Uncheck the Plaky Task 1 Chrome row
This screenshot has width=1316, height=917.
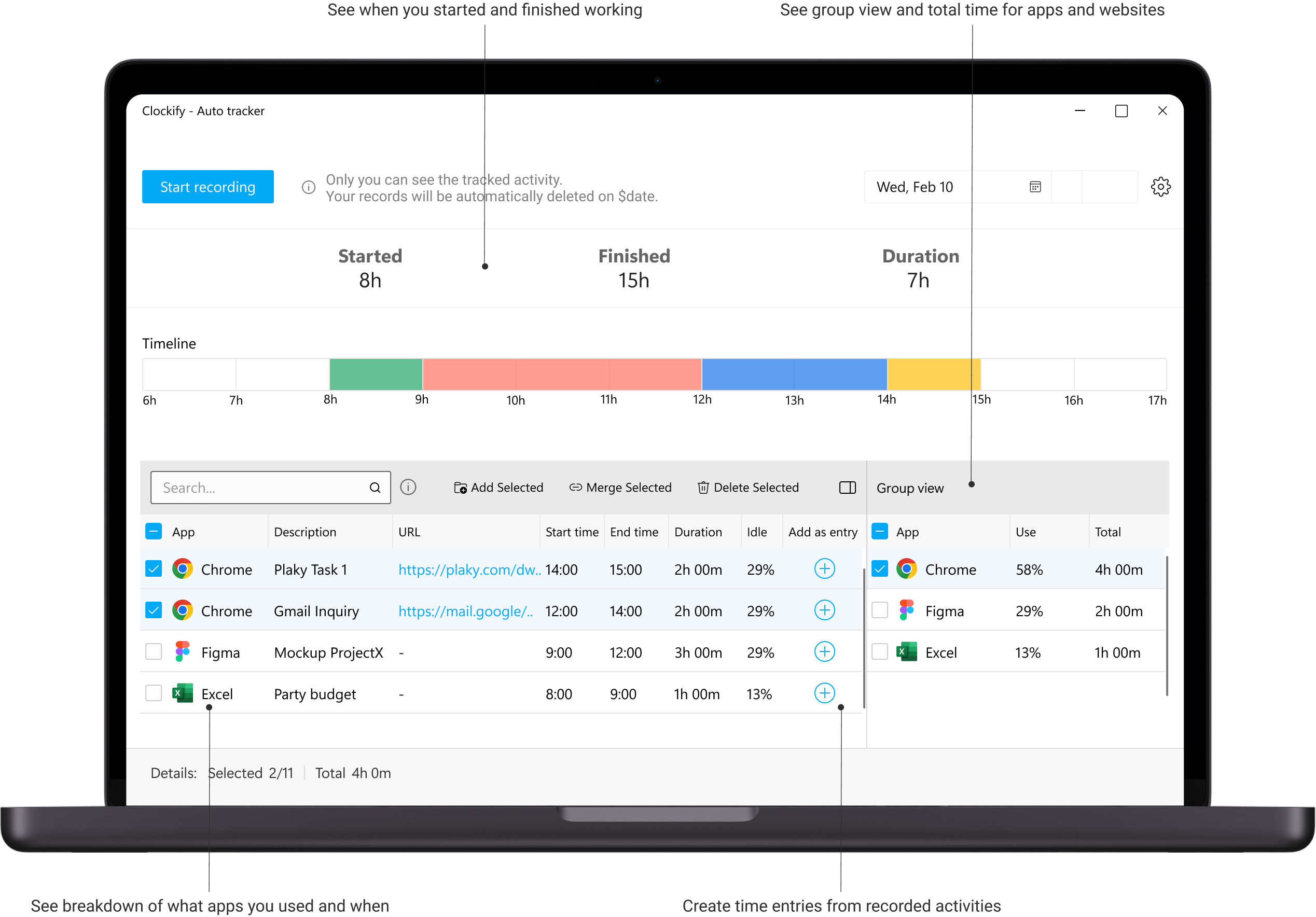coord(154,568)
